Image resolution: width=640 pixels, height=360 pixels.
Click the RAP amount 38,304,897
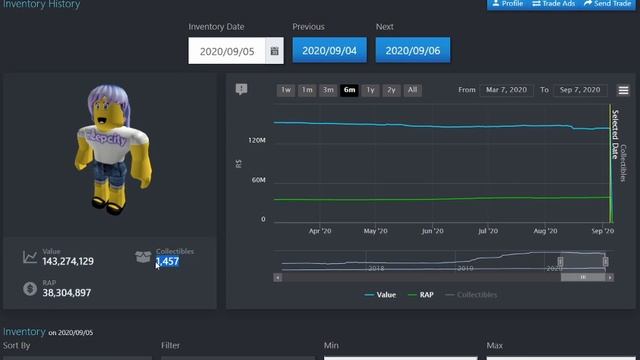(x=67, y=293)
